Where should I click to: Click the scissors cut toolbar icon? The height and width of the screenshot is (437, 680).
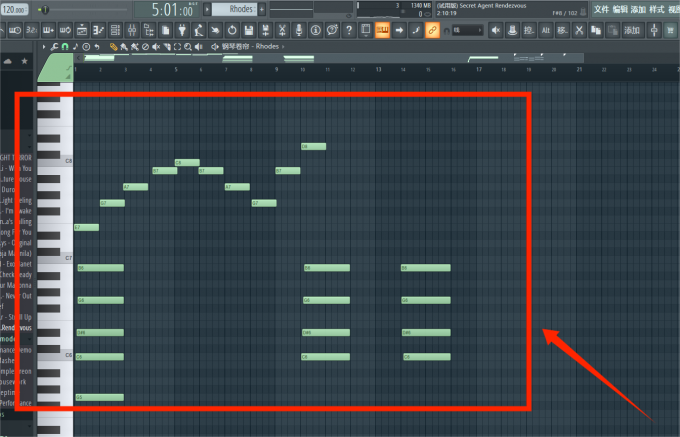tap(579, 30)
